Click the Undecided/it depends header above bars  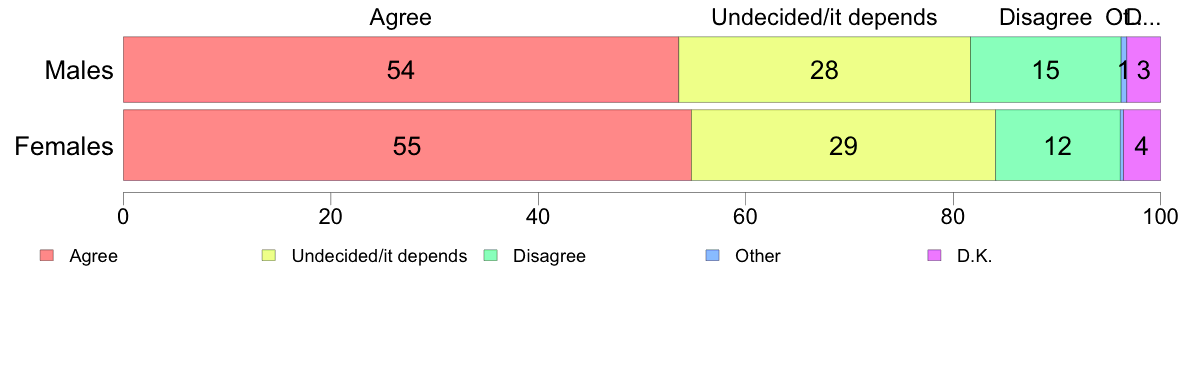(x=824, y=17)
